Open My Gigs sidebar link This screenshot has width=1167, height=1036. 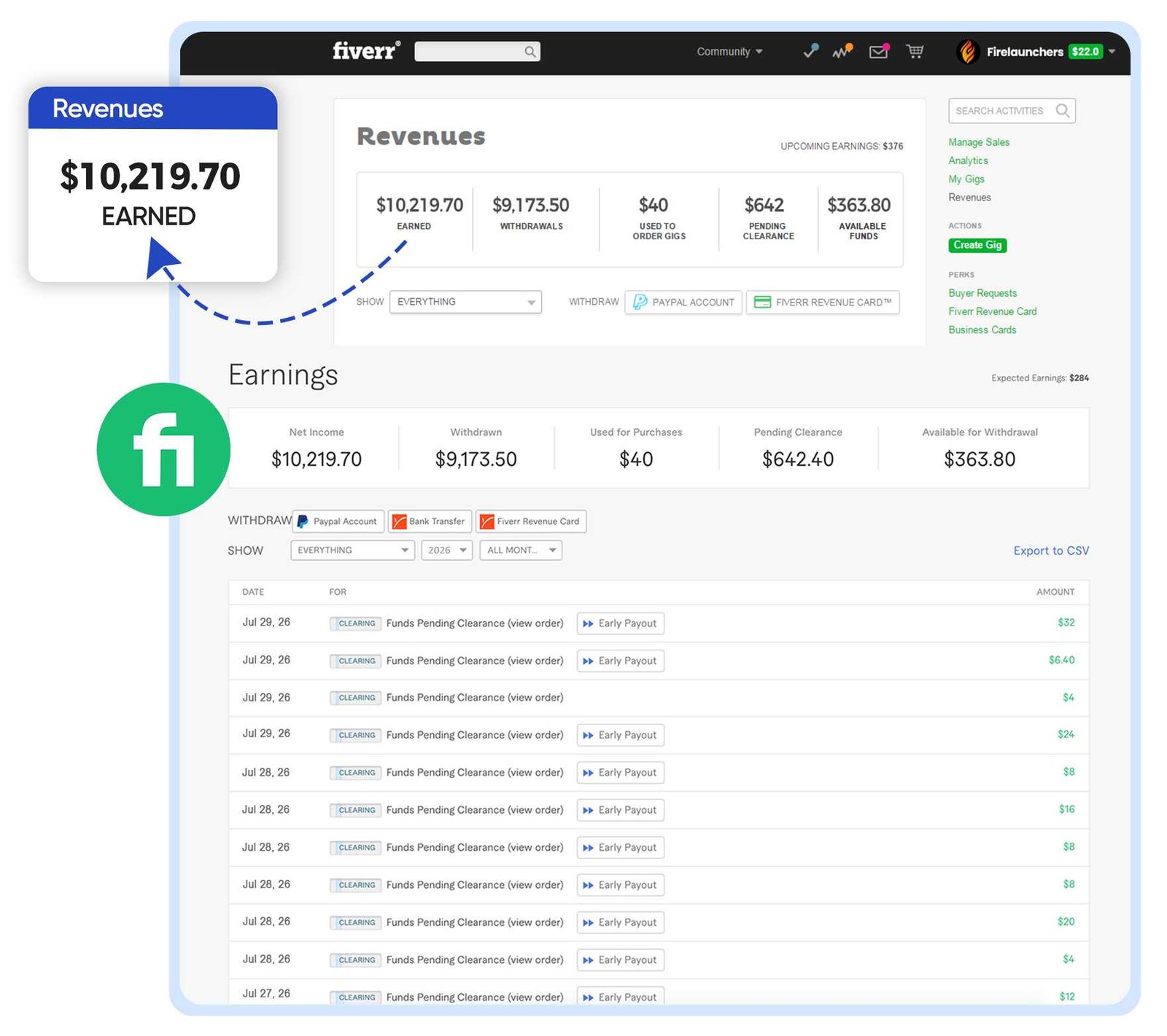coord(966,179)
